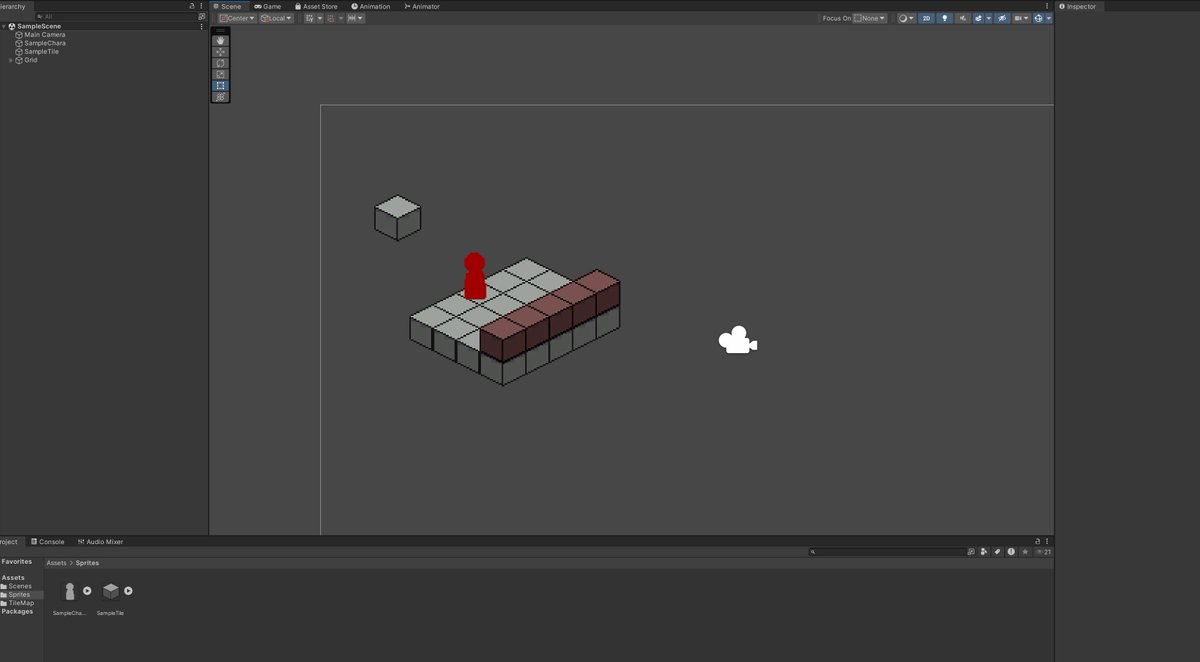
Task: Switch to the Asset Store tab
Action: pyautogui.click(x=316, y=6)
